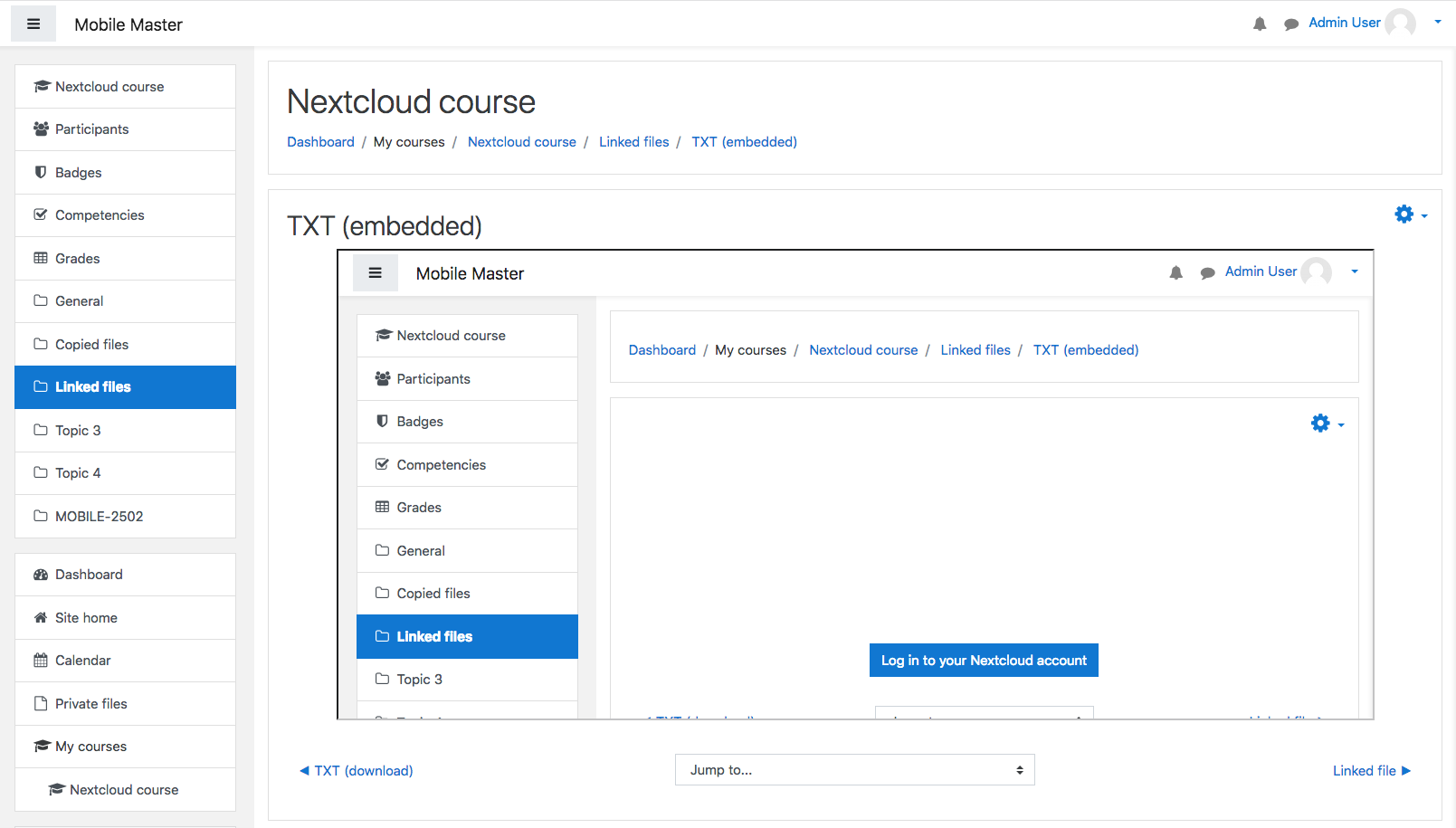Click folder icon next to MOBILE-2502
The width and height of the screenshot is (1456, 828).
pyautogui.click(x=41, y=516)
